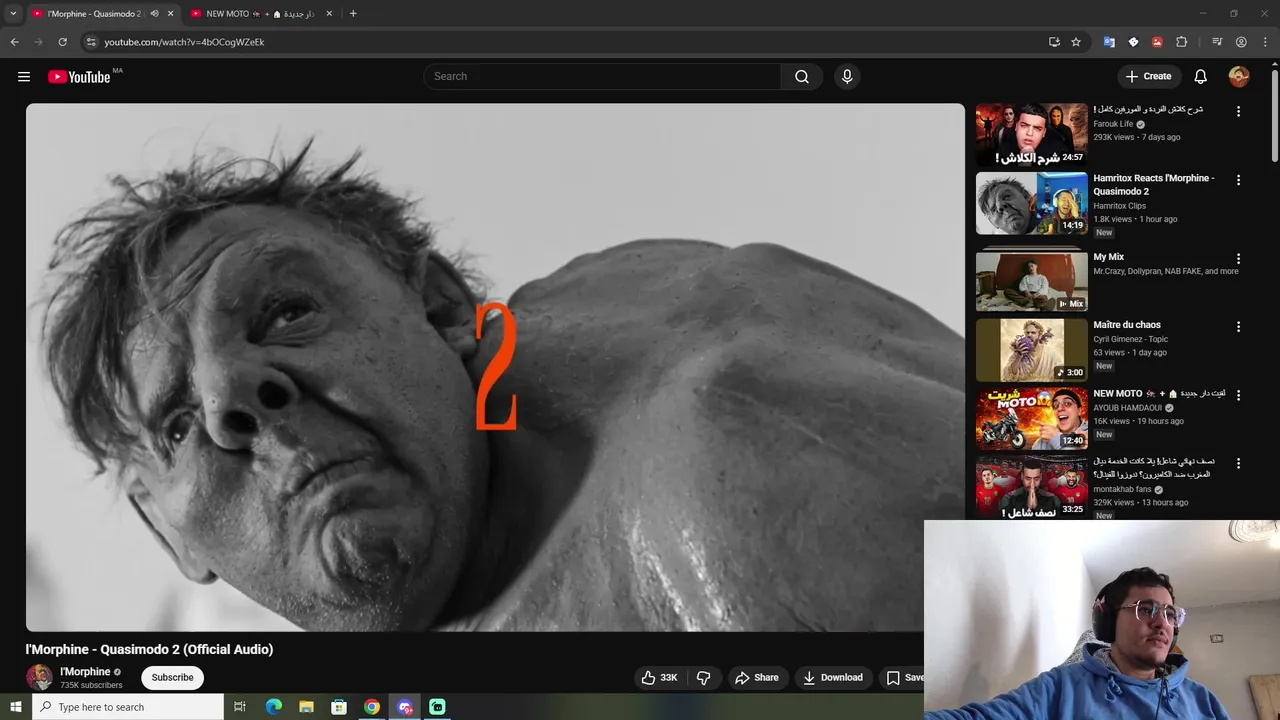Select the l'Morphine - Quasimodo 2 tab
Viewport: 1280px width, 720px height.
click(94, 14)
